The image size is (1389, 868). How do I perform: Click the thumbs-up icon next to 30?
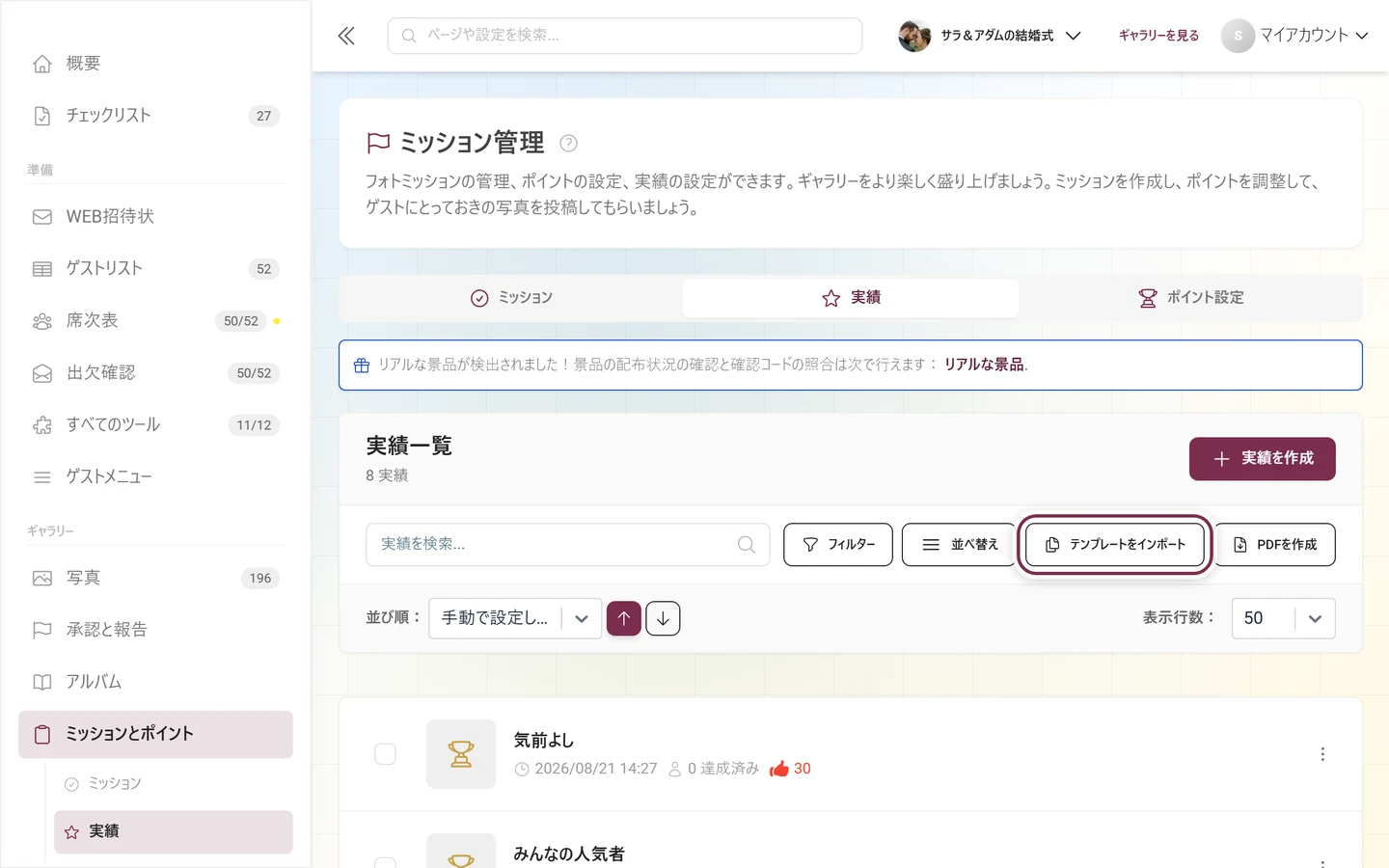[778, 769]
